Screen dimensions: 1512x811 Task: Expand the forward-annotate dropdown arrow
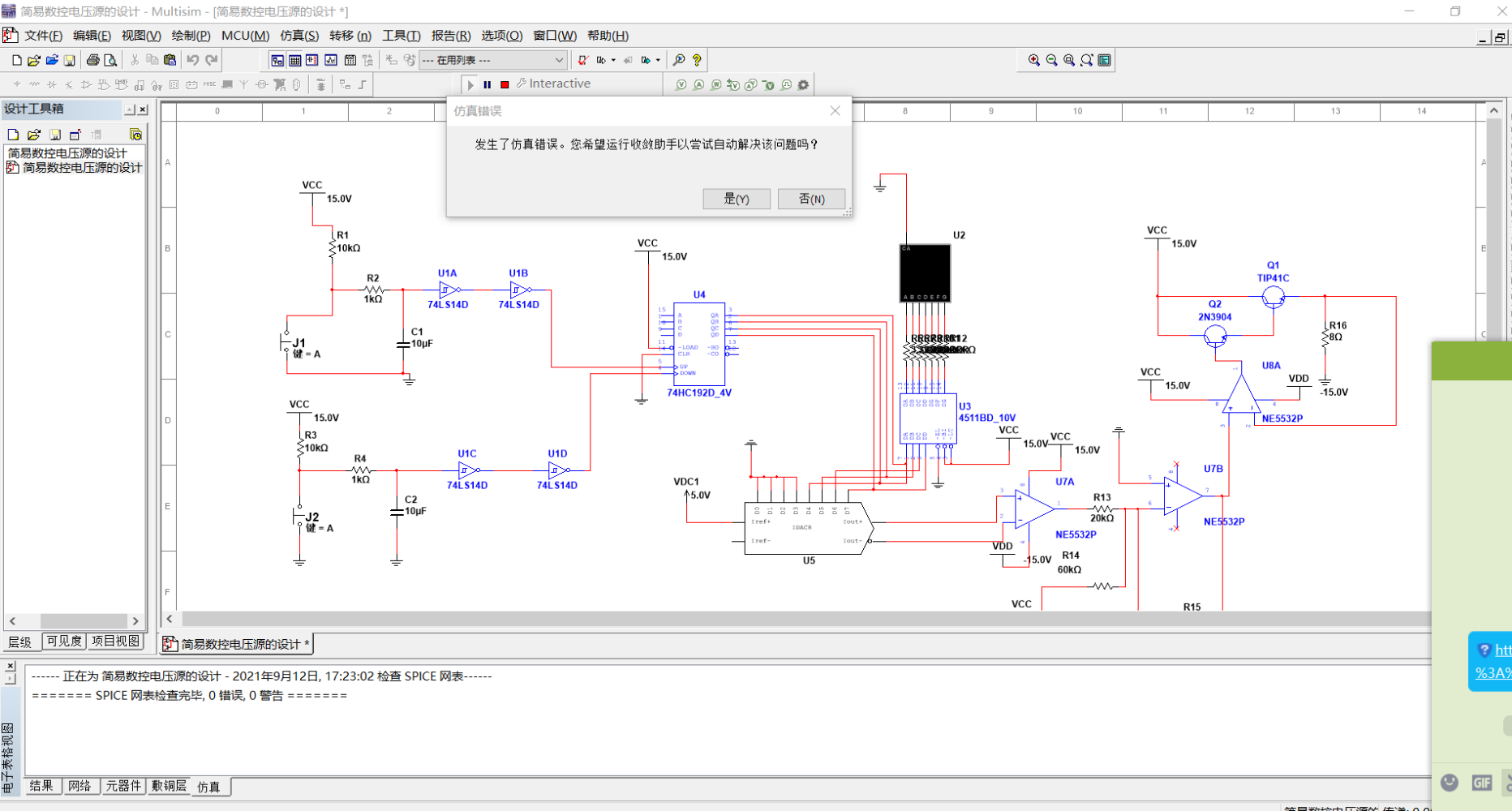(658, 60)
